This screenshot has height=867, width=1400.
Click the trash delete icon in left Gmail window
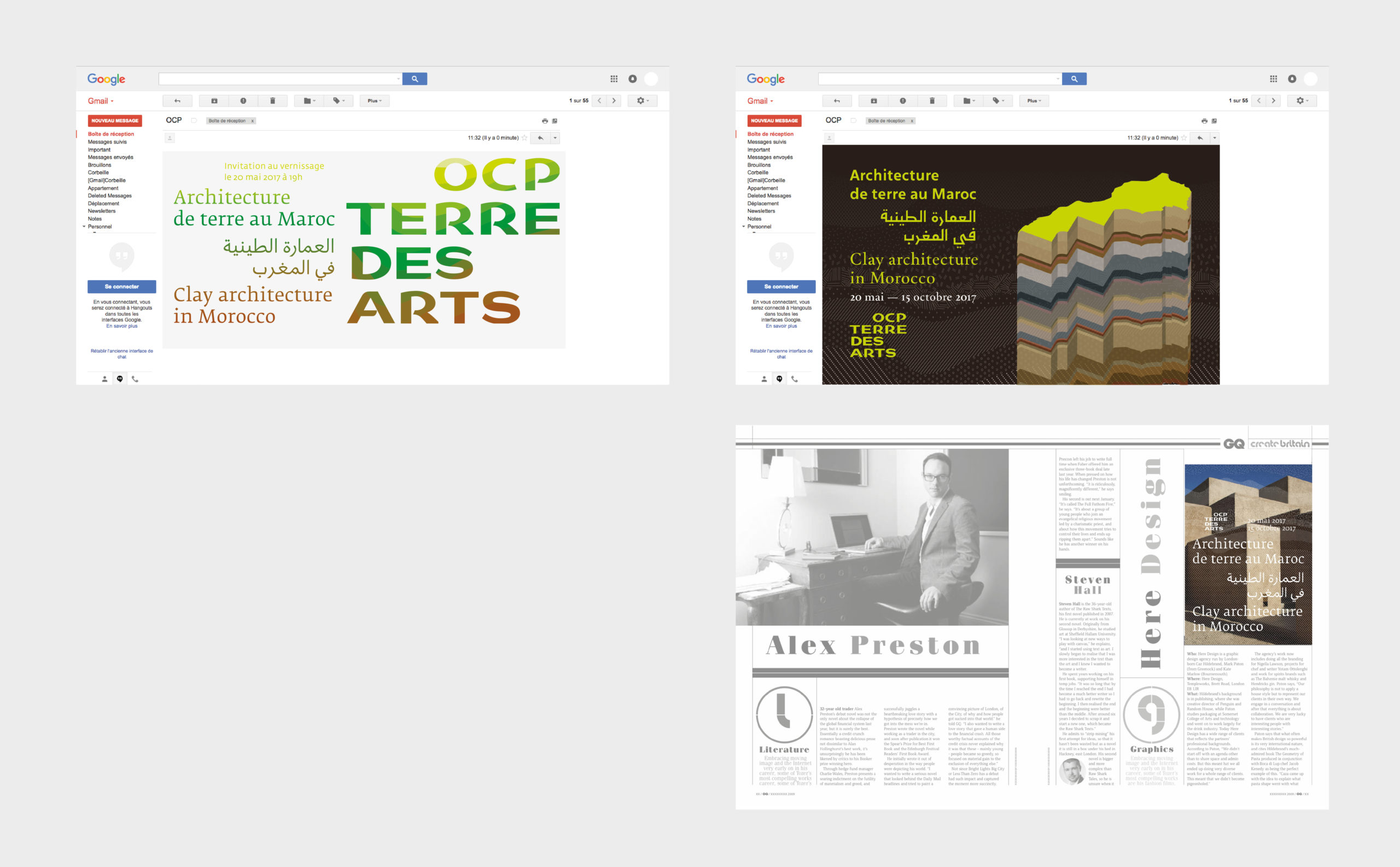[272, 101]
